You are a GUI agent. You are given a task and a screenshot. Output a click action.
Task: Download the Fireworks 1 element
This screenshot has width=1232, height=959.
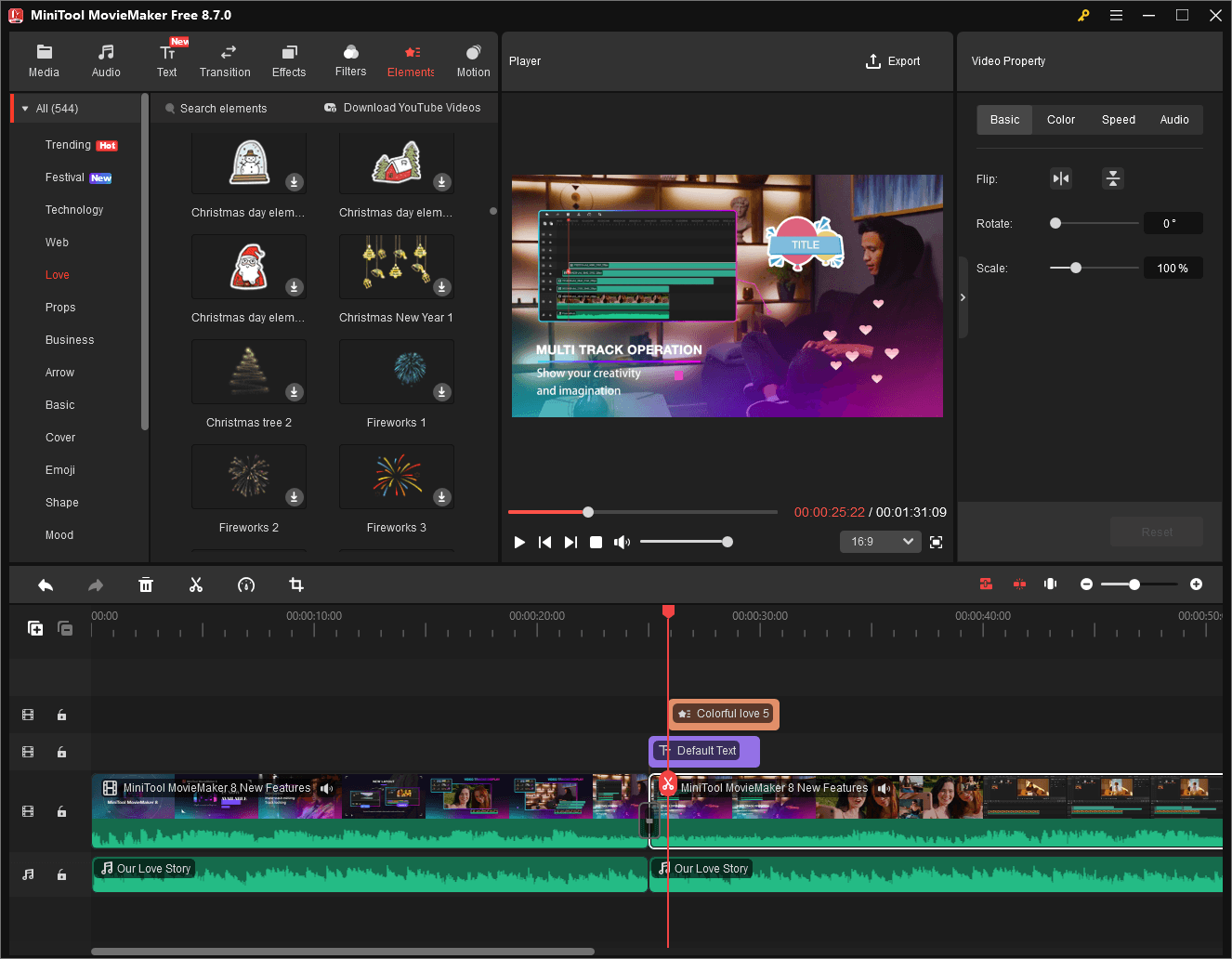pyautogui.click(x=442, y=392)
